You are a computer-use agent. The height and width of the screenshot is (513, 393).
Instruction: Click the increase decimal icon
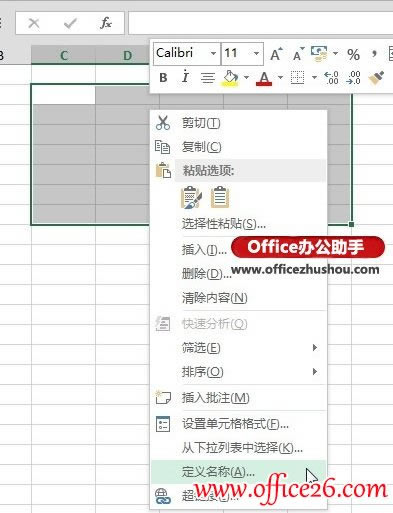click(331, 78)
